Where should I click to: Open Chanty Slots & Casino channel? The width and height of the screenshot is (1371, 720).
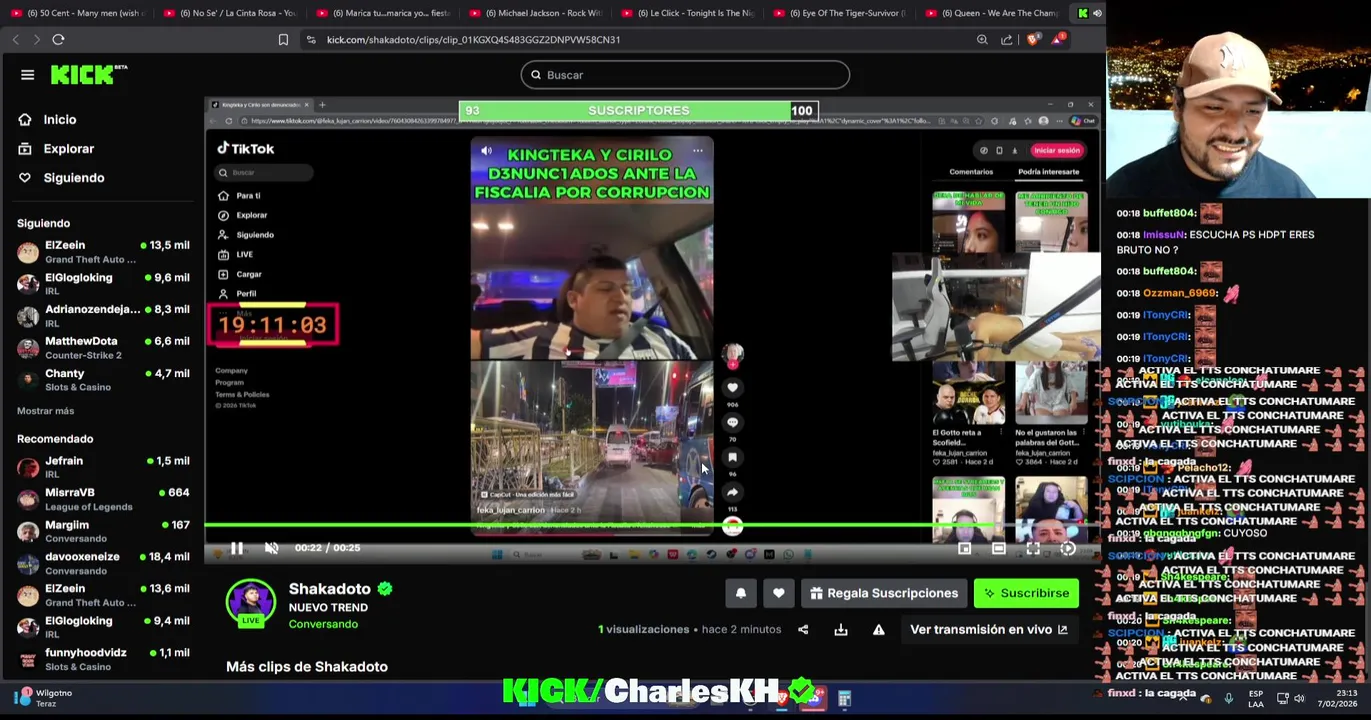103,380
